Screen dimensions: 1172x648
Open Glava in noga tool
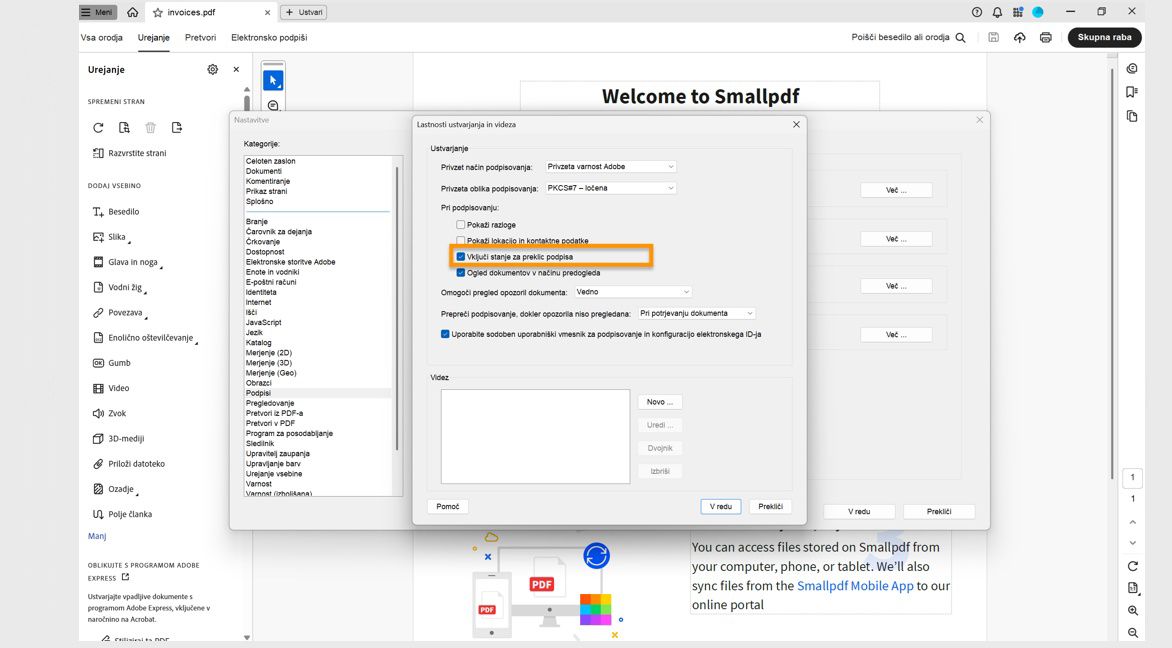tap(125, 262)
